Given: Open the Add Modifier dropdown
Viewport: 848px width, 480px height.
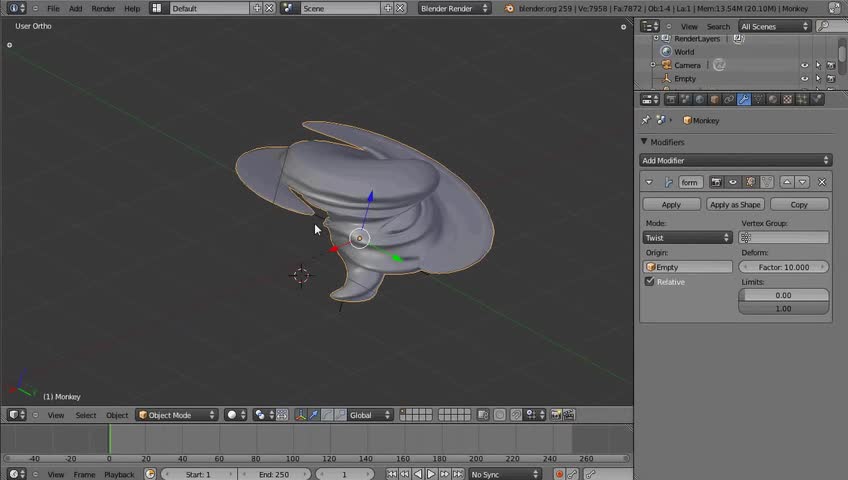Looking at the screenshot, I should 736,161.
